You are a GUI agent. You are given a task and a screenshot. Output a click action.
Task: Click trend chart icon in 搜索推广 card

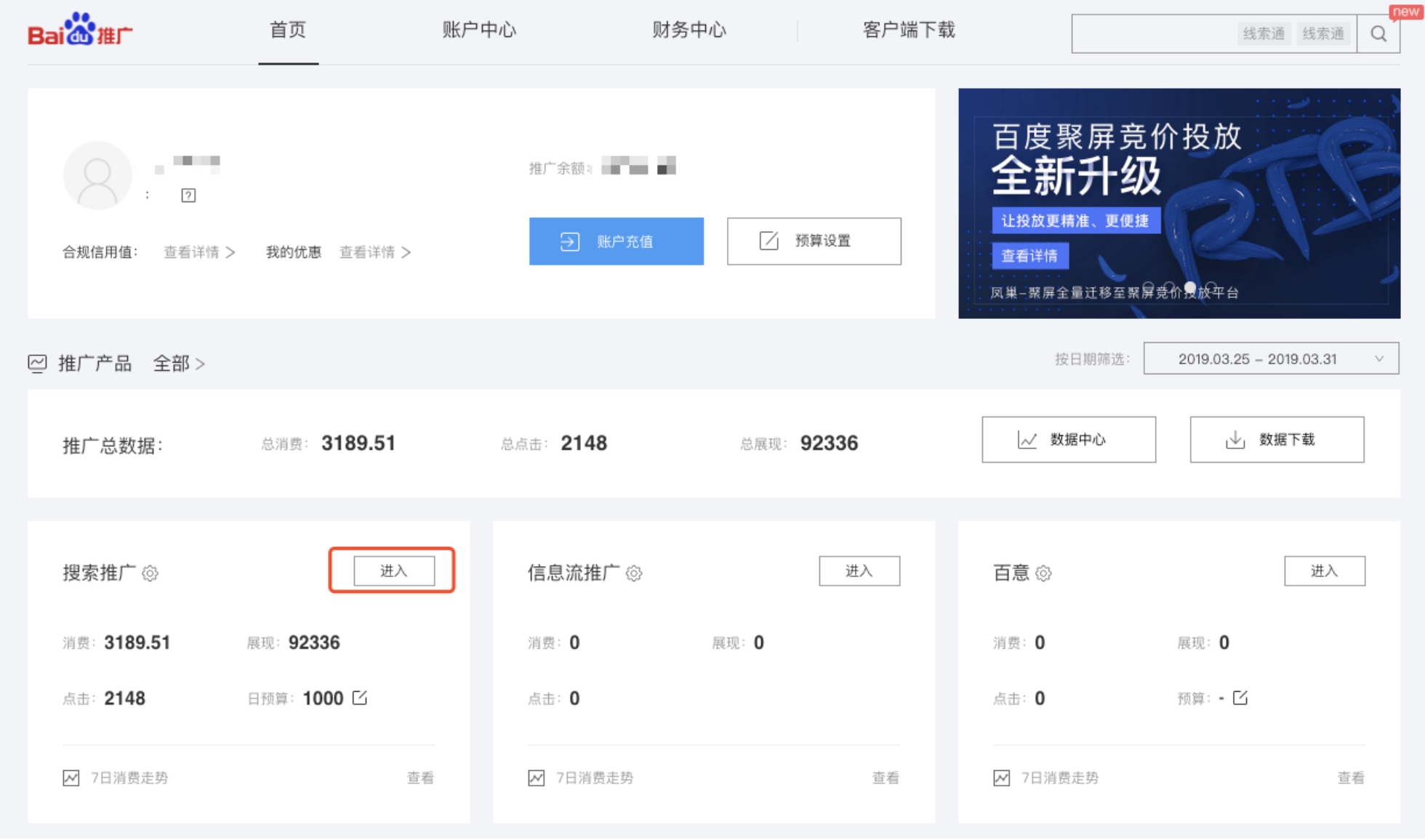click(71, 778)
